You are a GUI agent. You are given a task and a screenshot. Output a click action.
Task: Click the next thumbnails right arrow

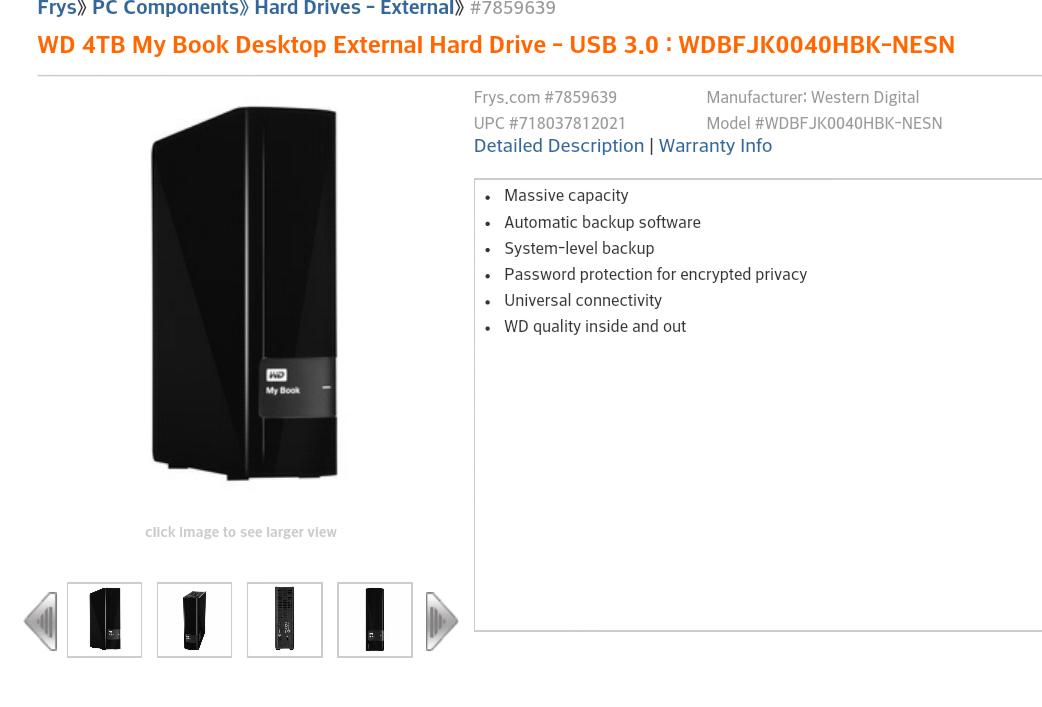click(x=441, y=621)
